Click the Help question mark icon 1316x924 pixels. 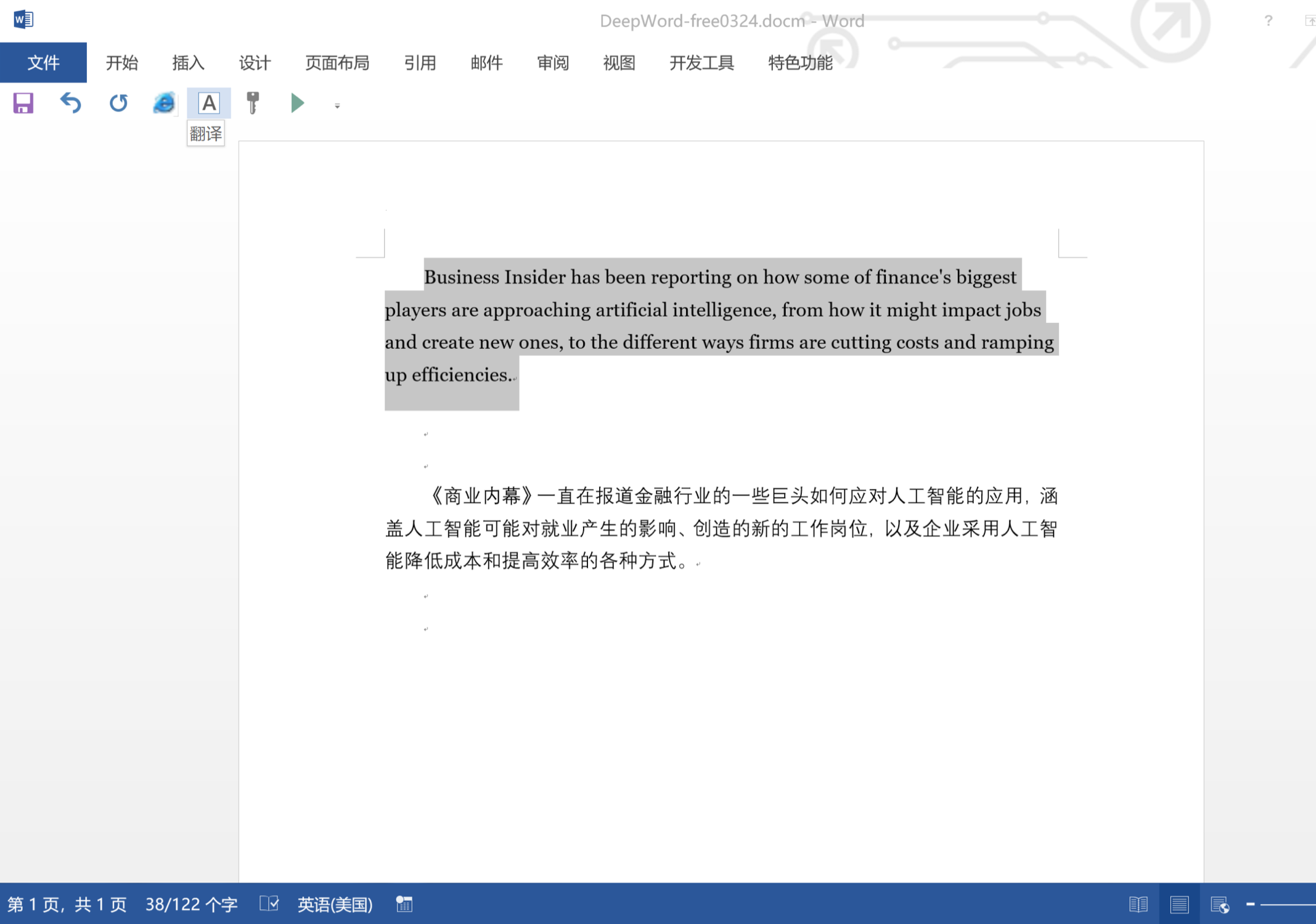pyautogui.click(x=1268, y=21)
